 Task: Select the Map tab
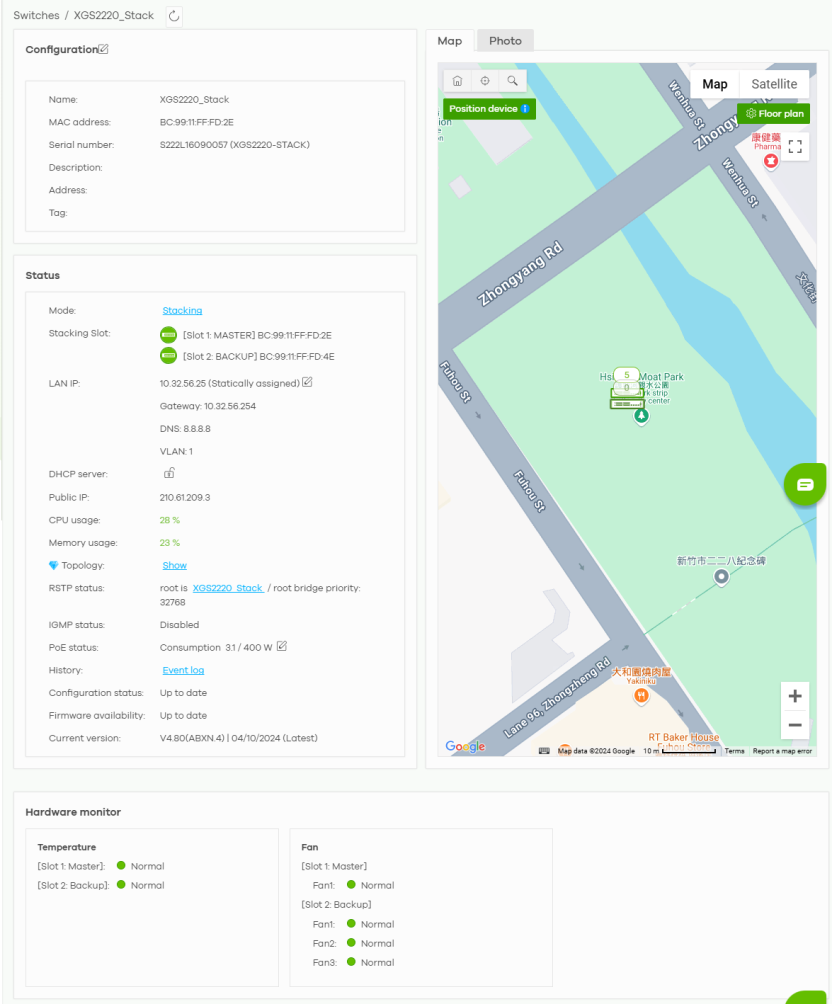coord(450,41)
